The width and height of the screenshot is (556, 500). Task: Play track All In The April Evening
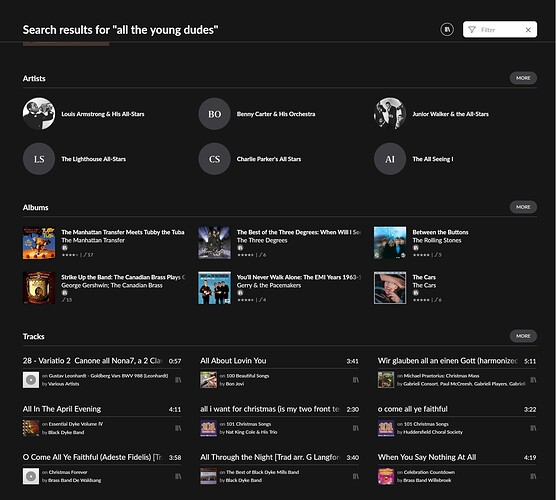(x=62, y=409)
